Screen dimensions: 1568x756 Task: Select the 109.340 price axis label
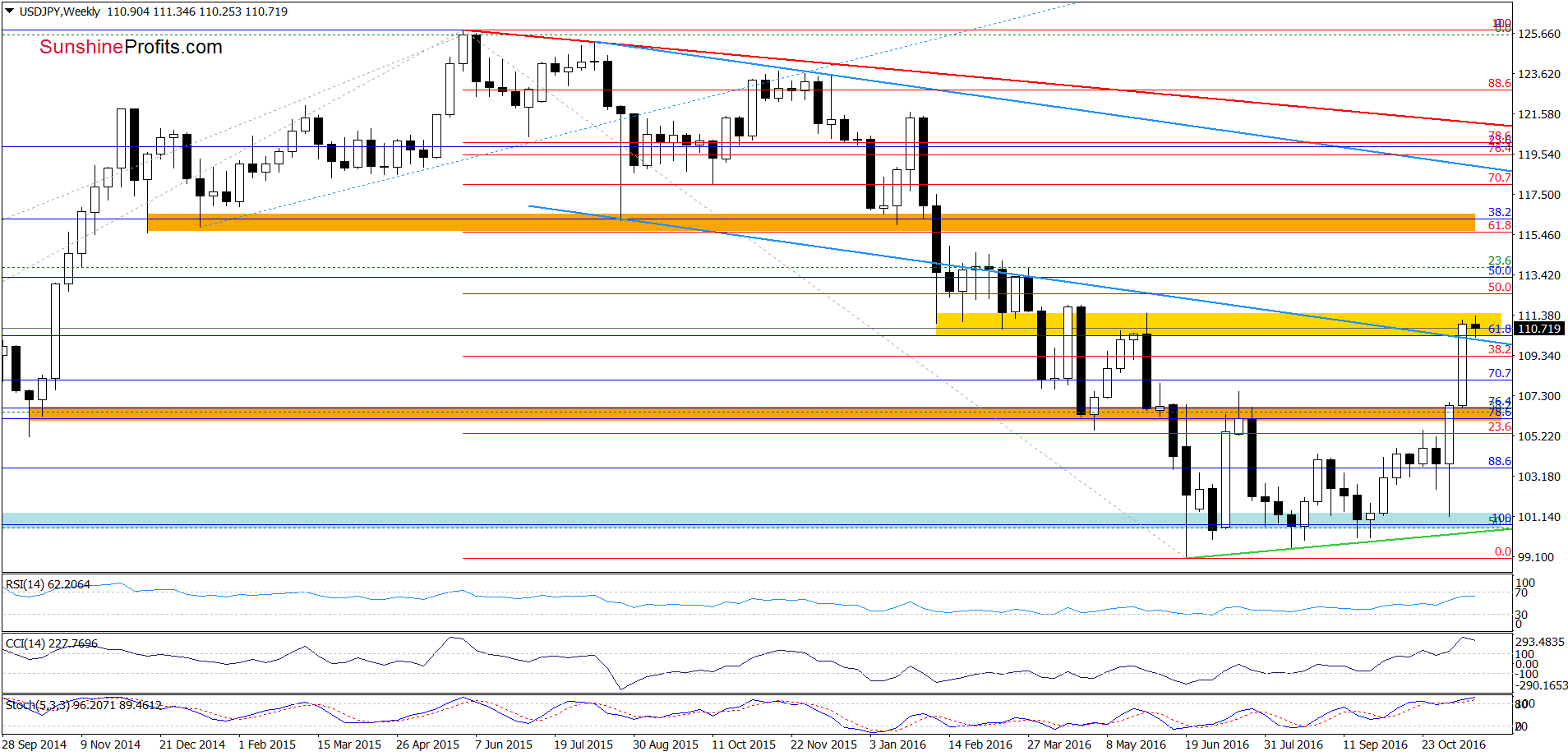click(1539, 356)
